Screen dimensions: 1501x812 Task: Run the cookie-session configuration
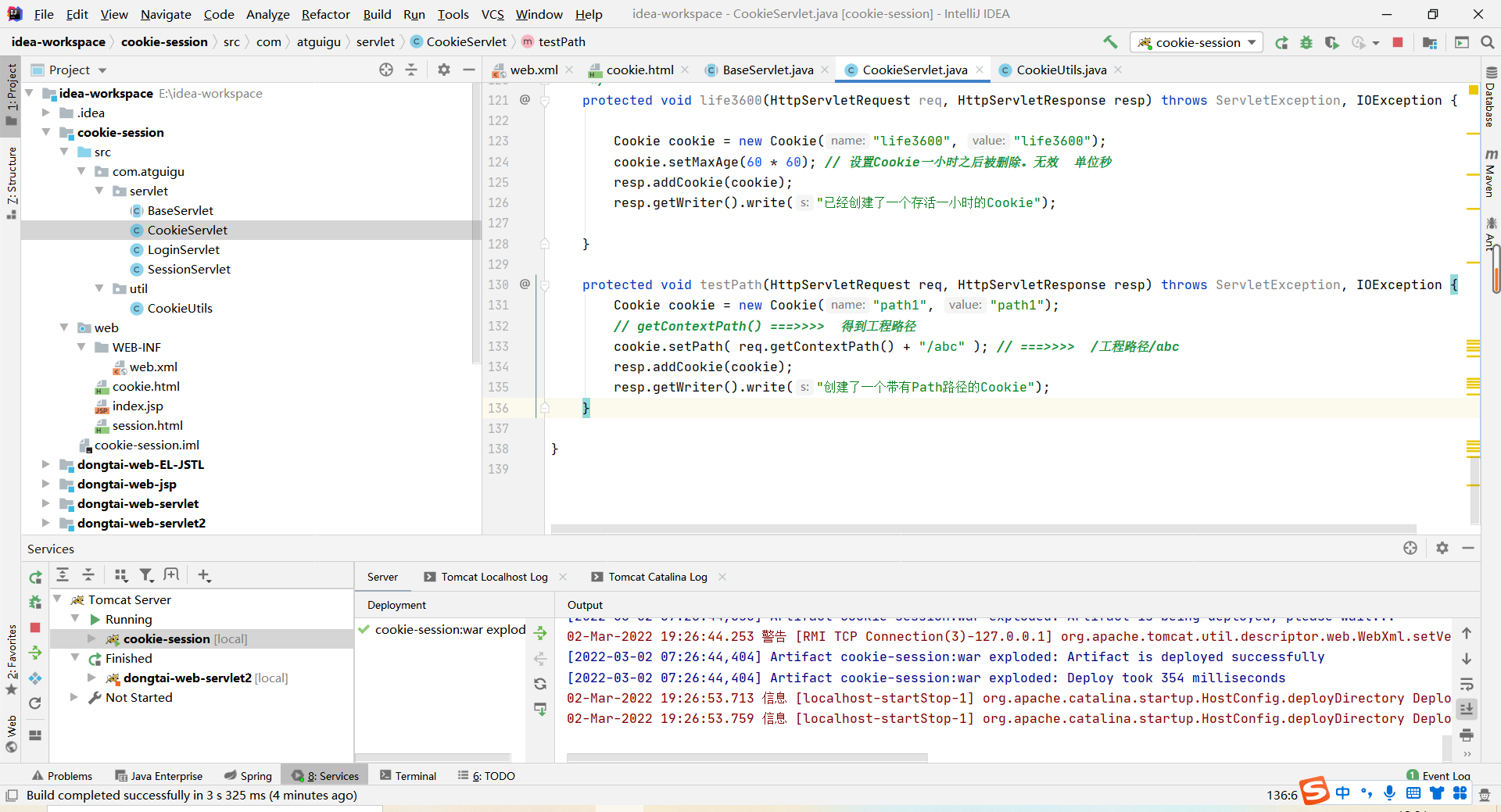point(1281,42)
